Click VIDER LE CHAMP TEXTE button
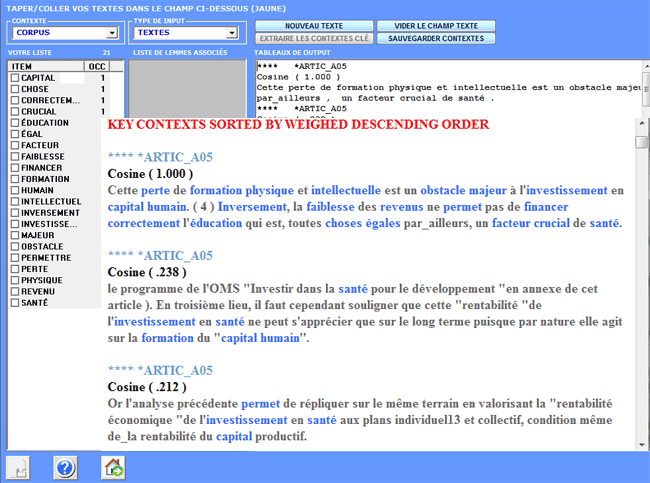650x483 pixels. (436, 26)
